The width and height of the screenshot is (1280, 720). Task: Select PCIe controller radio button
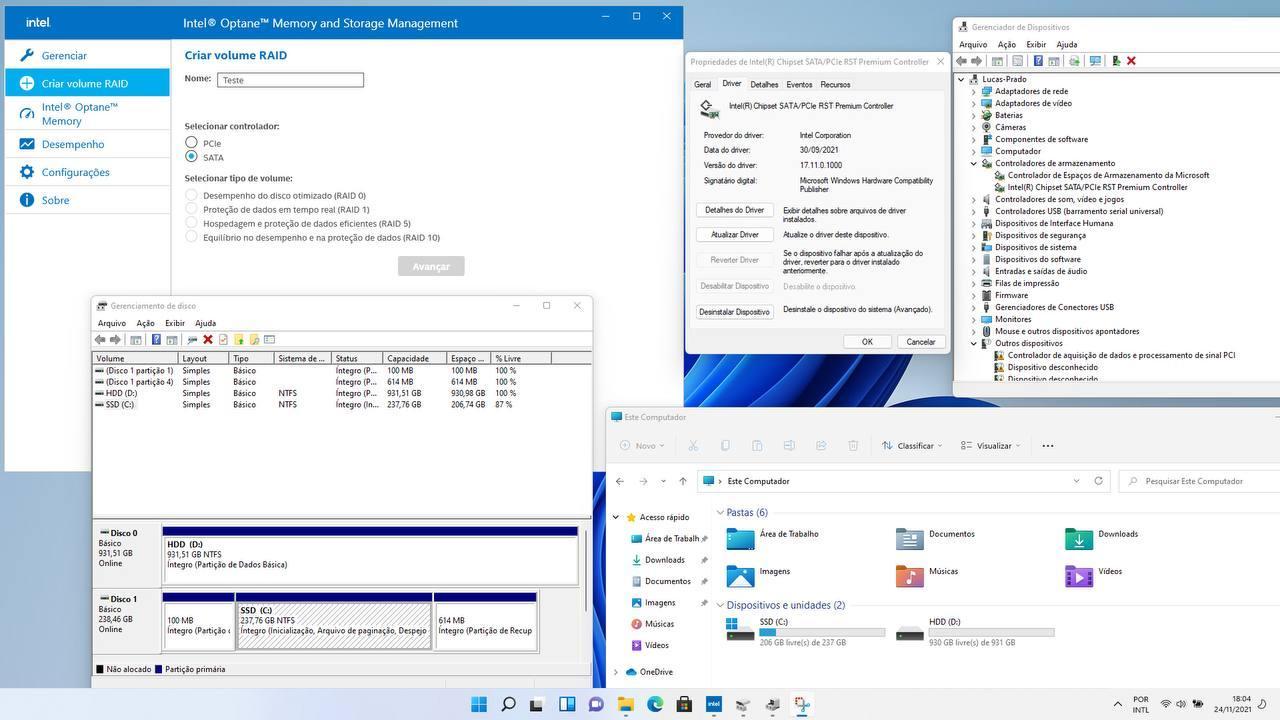click(x=191, y=143)
